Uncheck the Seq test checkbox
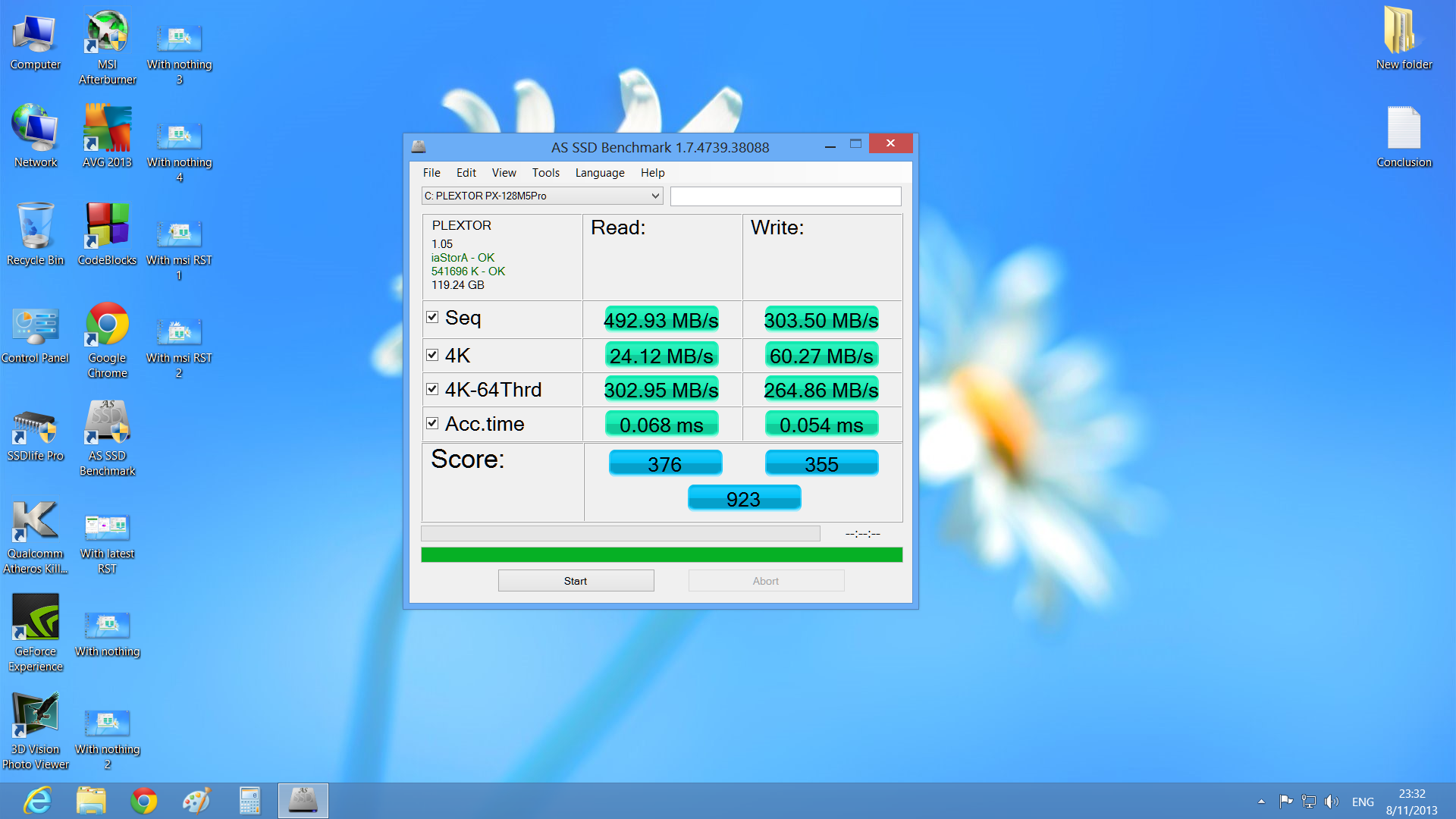 pyautogui.click(x=432, y=317)
